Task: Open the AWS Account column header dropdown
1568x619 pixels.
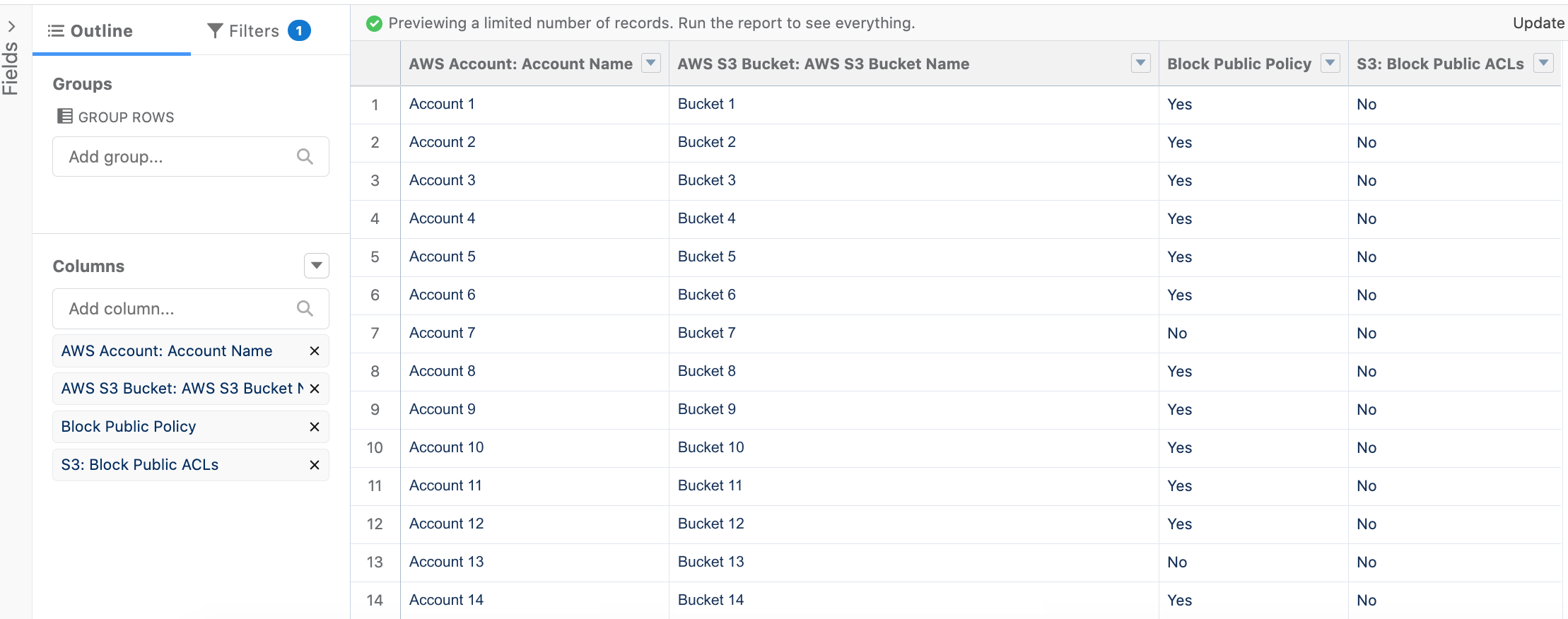Action: [x=650, y=64]
